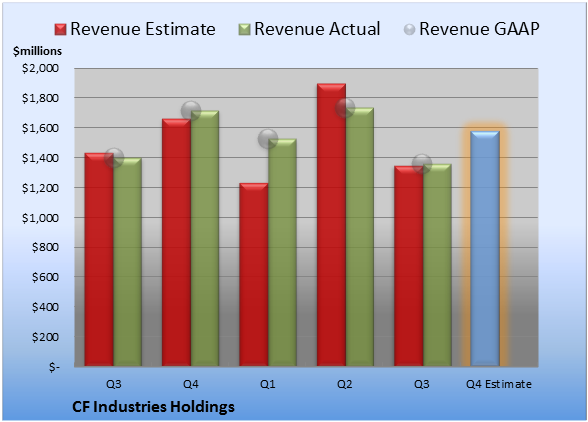Click the '$2,000' y-axis label

point(40,68)
